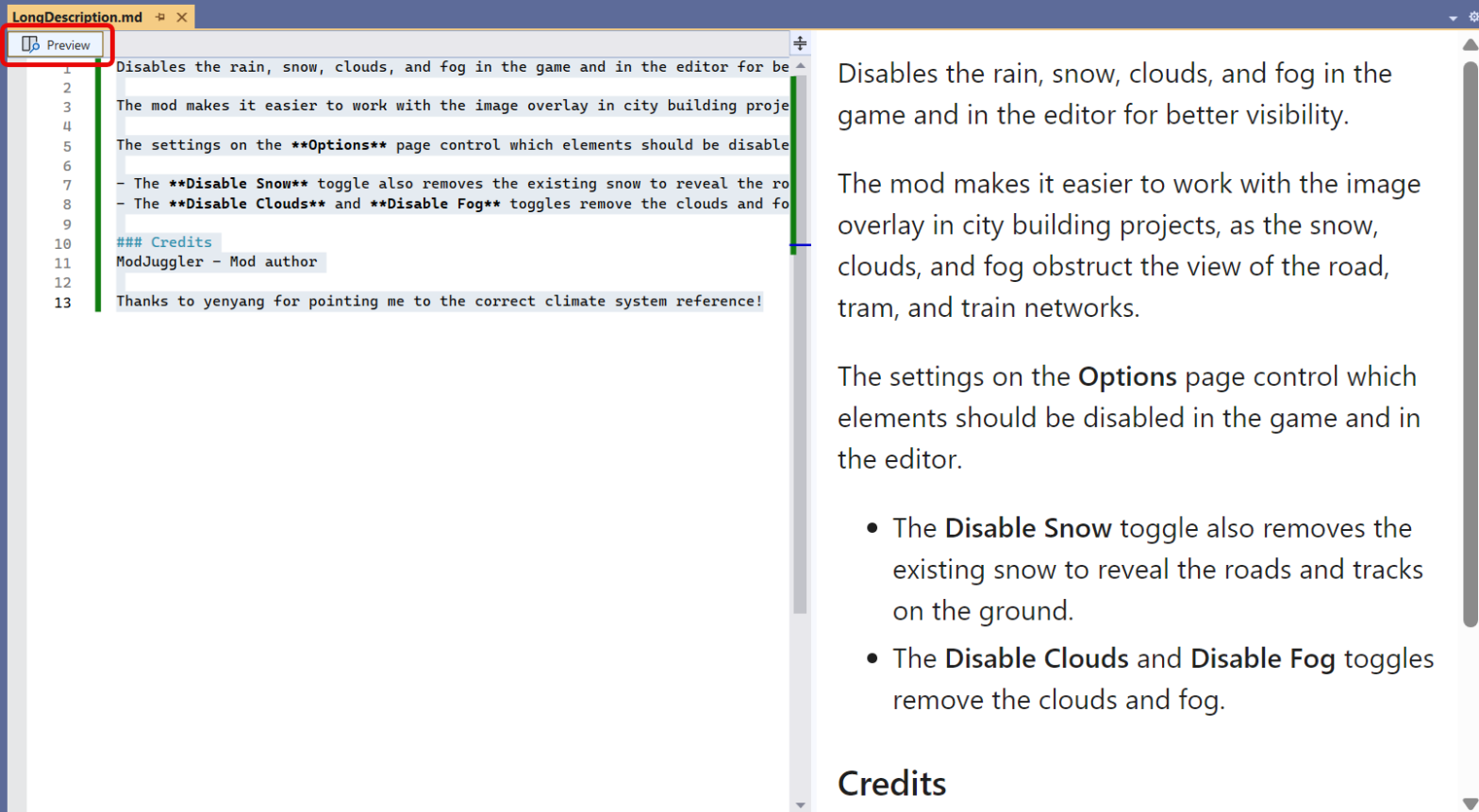Click line number 7 in the editor margin
The image size is (1479, 812).
[x=67, y=185]
